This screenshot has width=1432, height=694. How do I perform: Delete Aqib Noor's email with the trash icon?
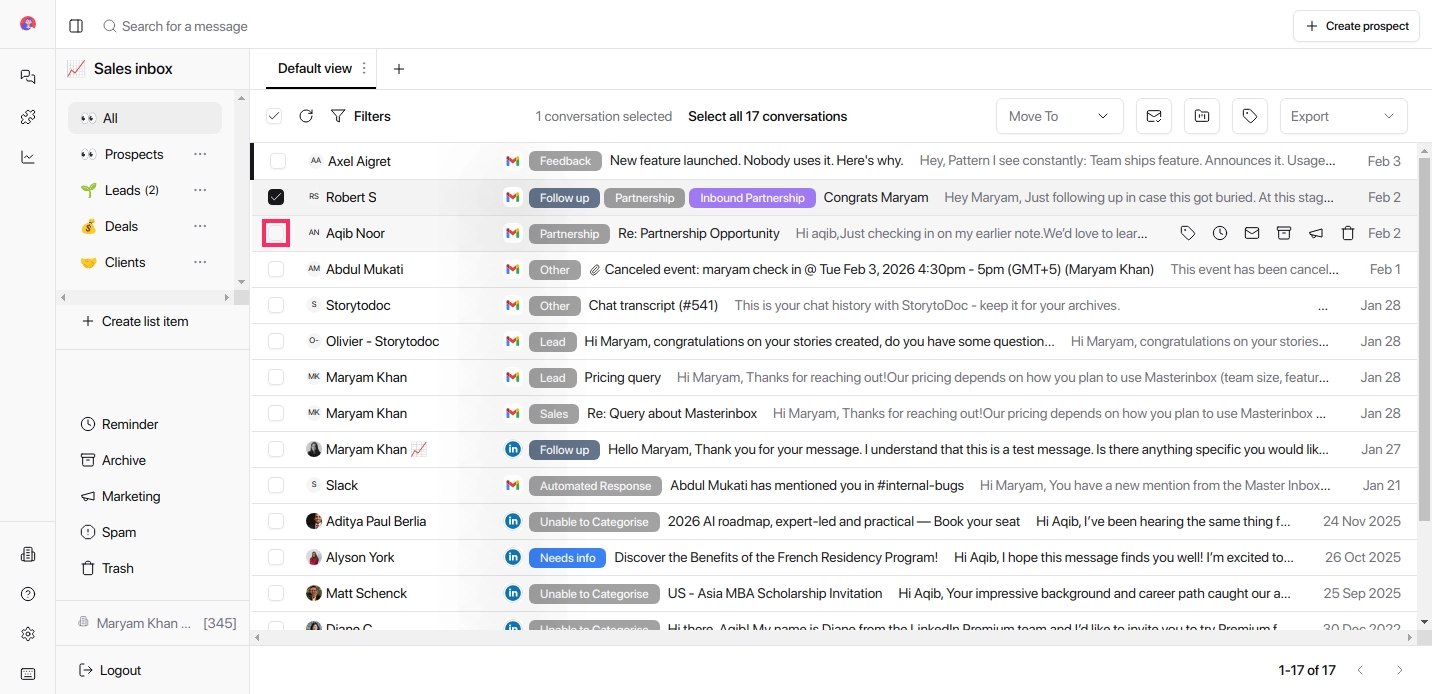1348,232
